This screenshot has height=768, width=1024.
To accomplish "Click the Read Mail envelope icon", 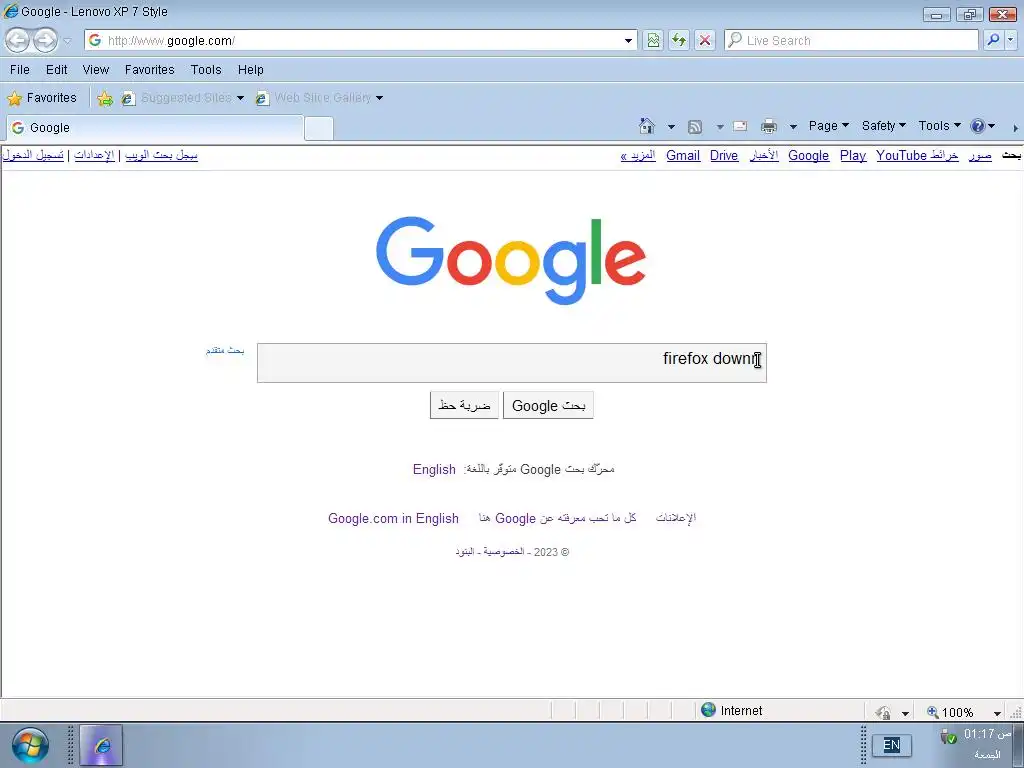I will pyautogui.click(x=740, y=126).
